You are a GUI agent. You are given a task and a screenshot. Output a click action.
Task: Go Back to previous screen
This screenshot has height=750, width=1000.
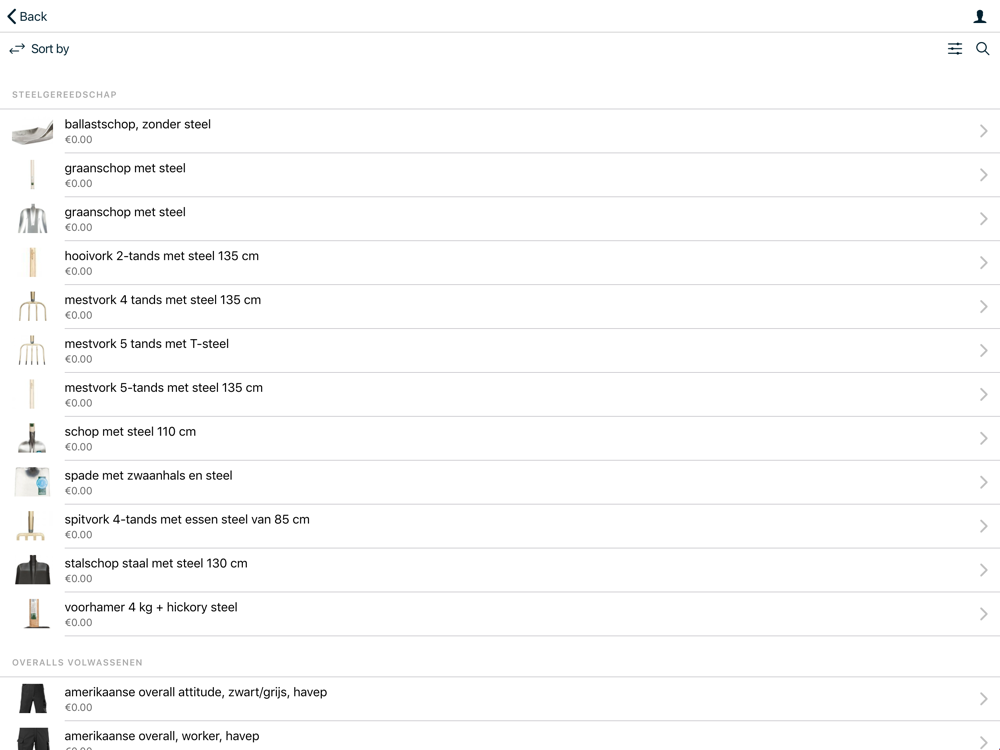(27, 16)
